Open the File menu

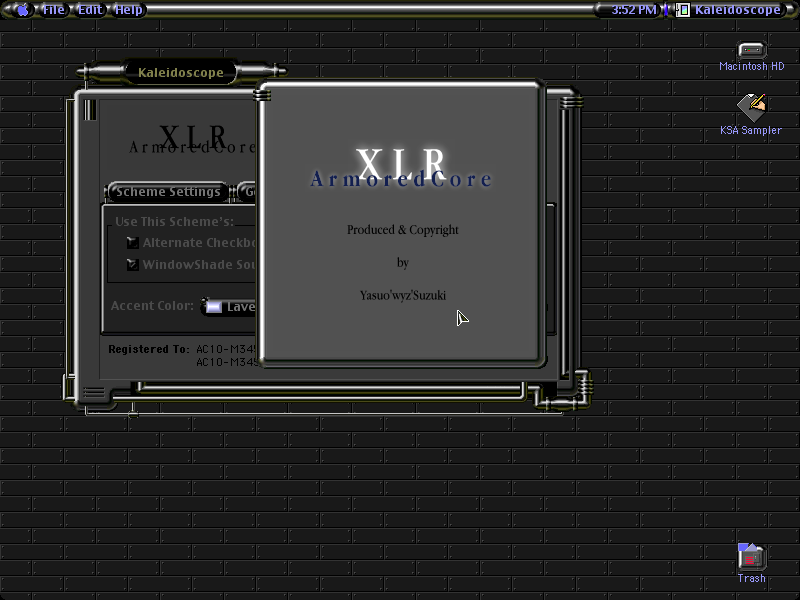[54, 10]
